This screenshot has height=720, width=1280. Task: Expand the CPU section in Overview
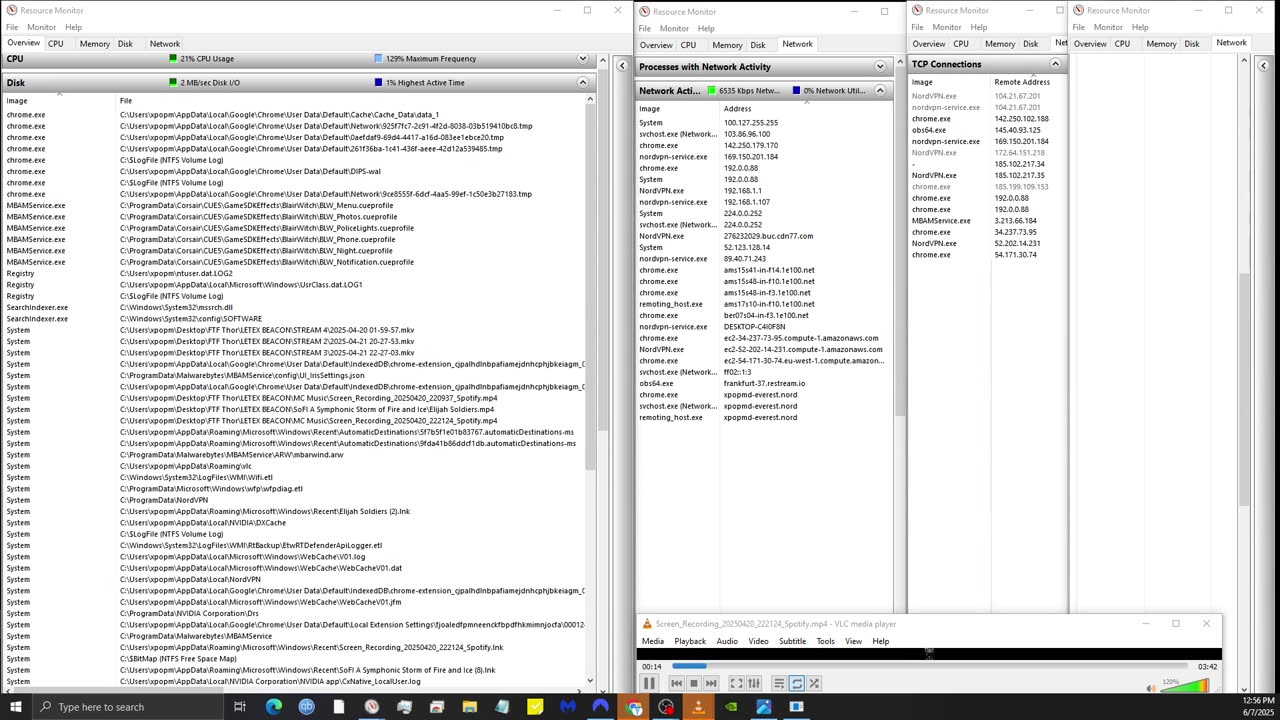[582, 59]
